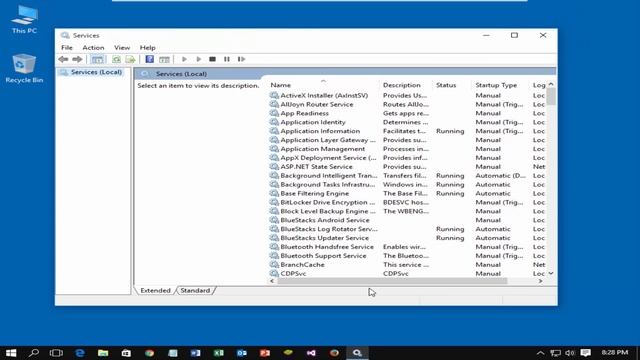Viewport: 640px width, 360px height.
Task: Select Application Layer Gateway service
Action: (328, 140)
